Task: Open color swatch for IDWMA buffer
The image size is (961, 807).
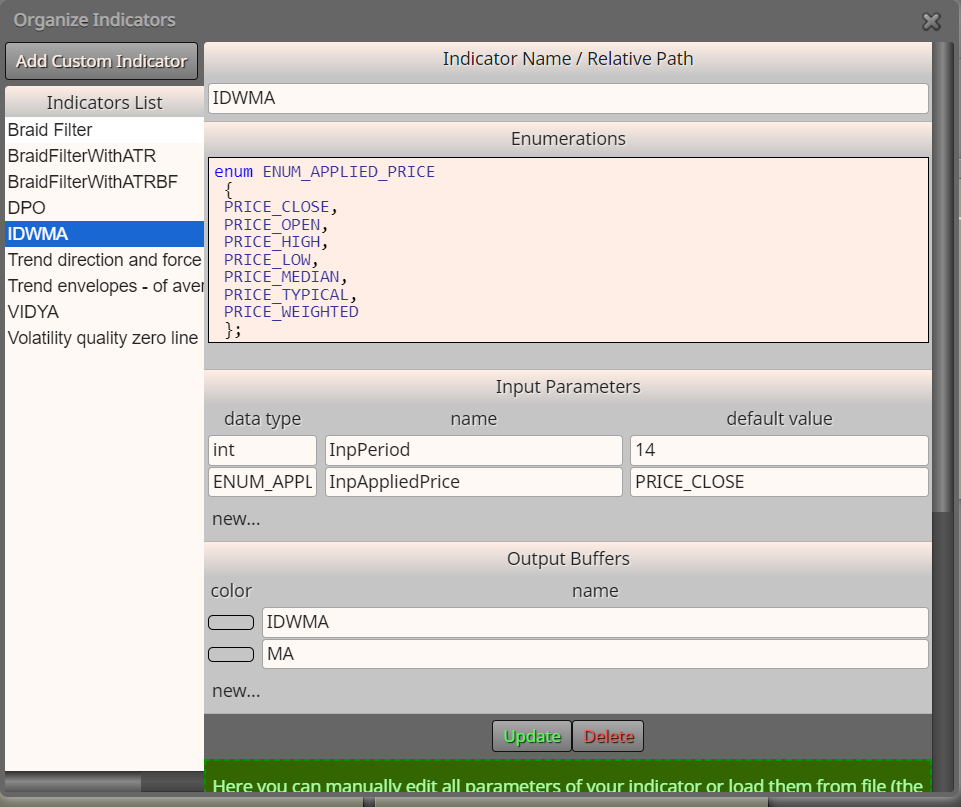Action: point(231,623)
